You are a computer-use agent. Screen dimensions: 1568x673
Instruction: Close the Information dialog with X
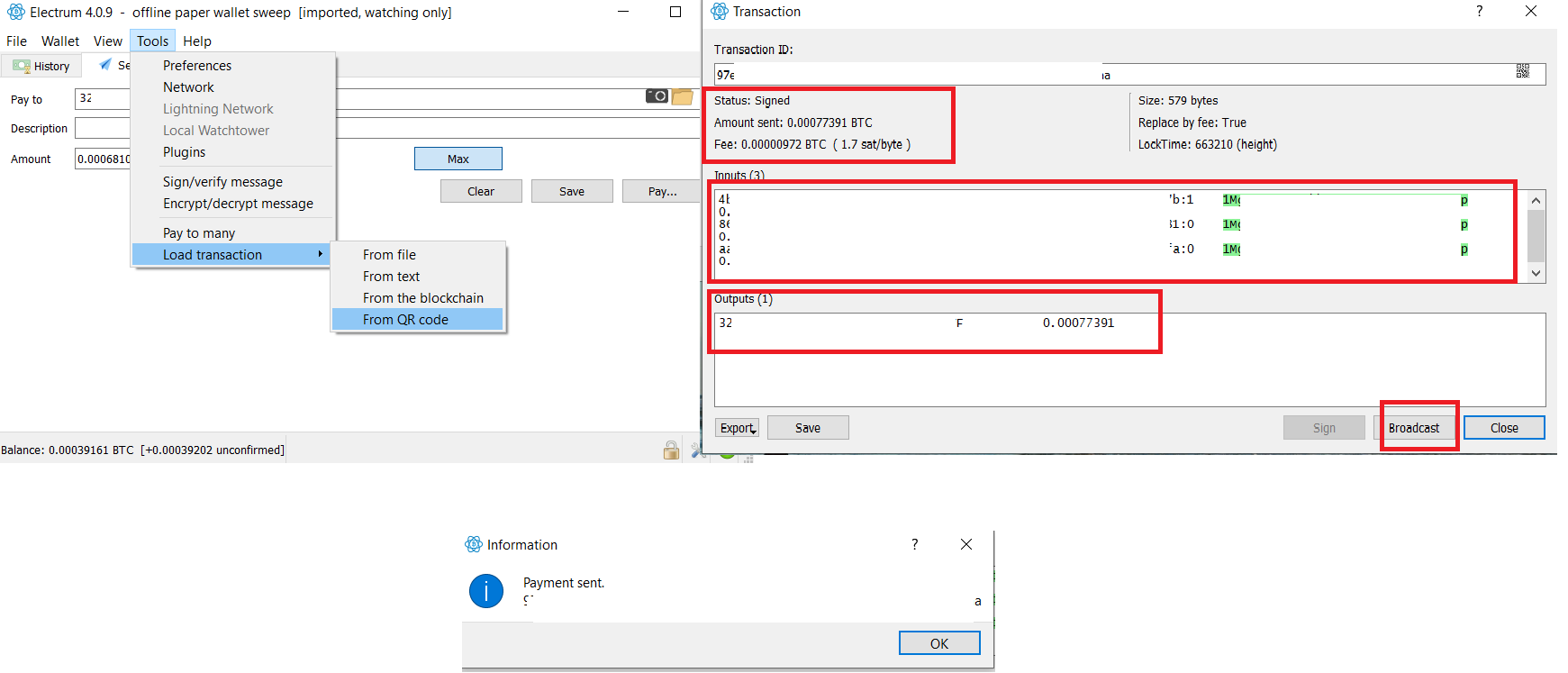point(966,544)
